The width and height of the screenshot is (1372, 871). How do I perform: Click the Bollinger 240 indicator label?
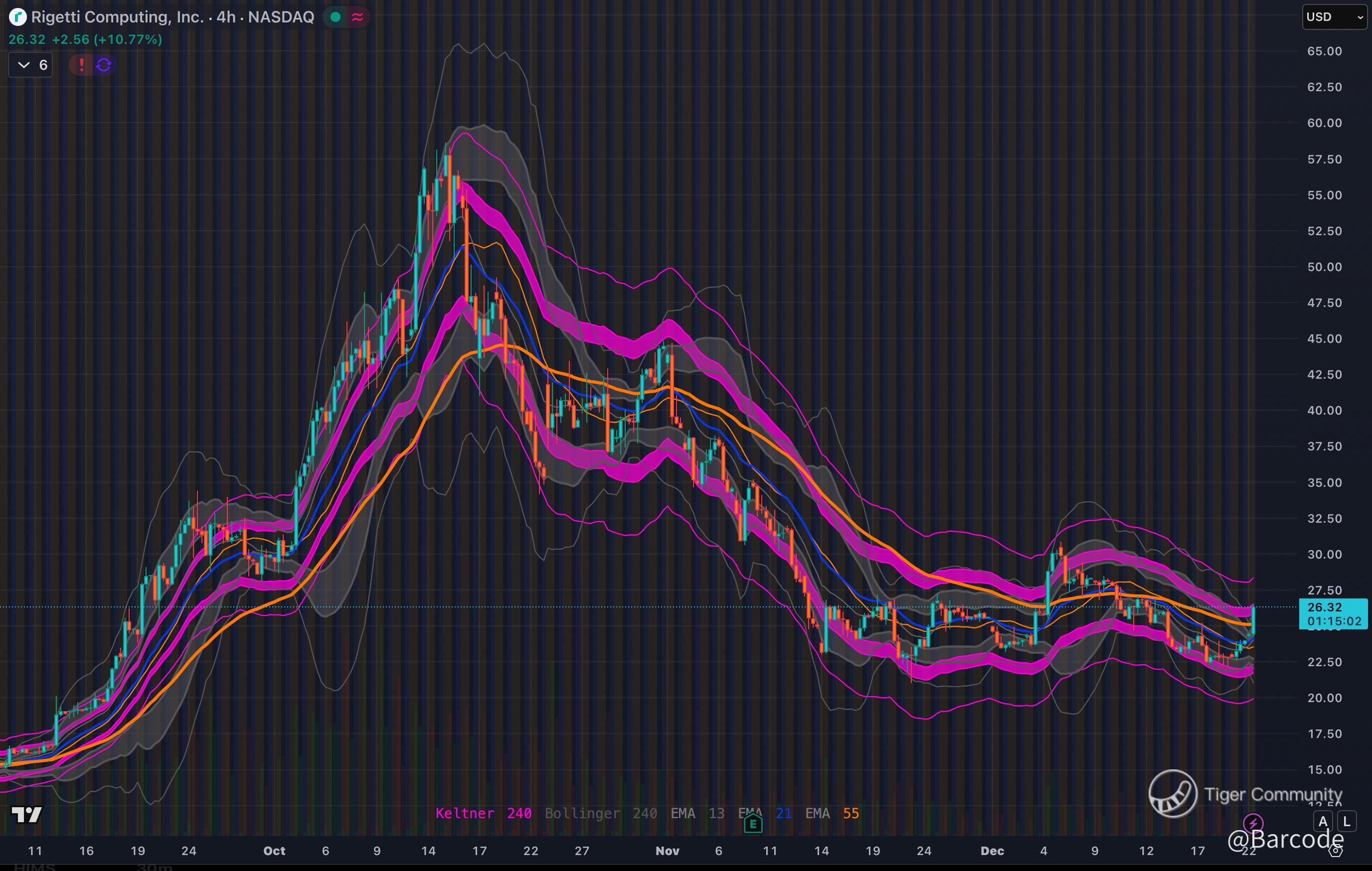tap(601, 813)
